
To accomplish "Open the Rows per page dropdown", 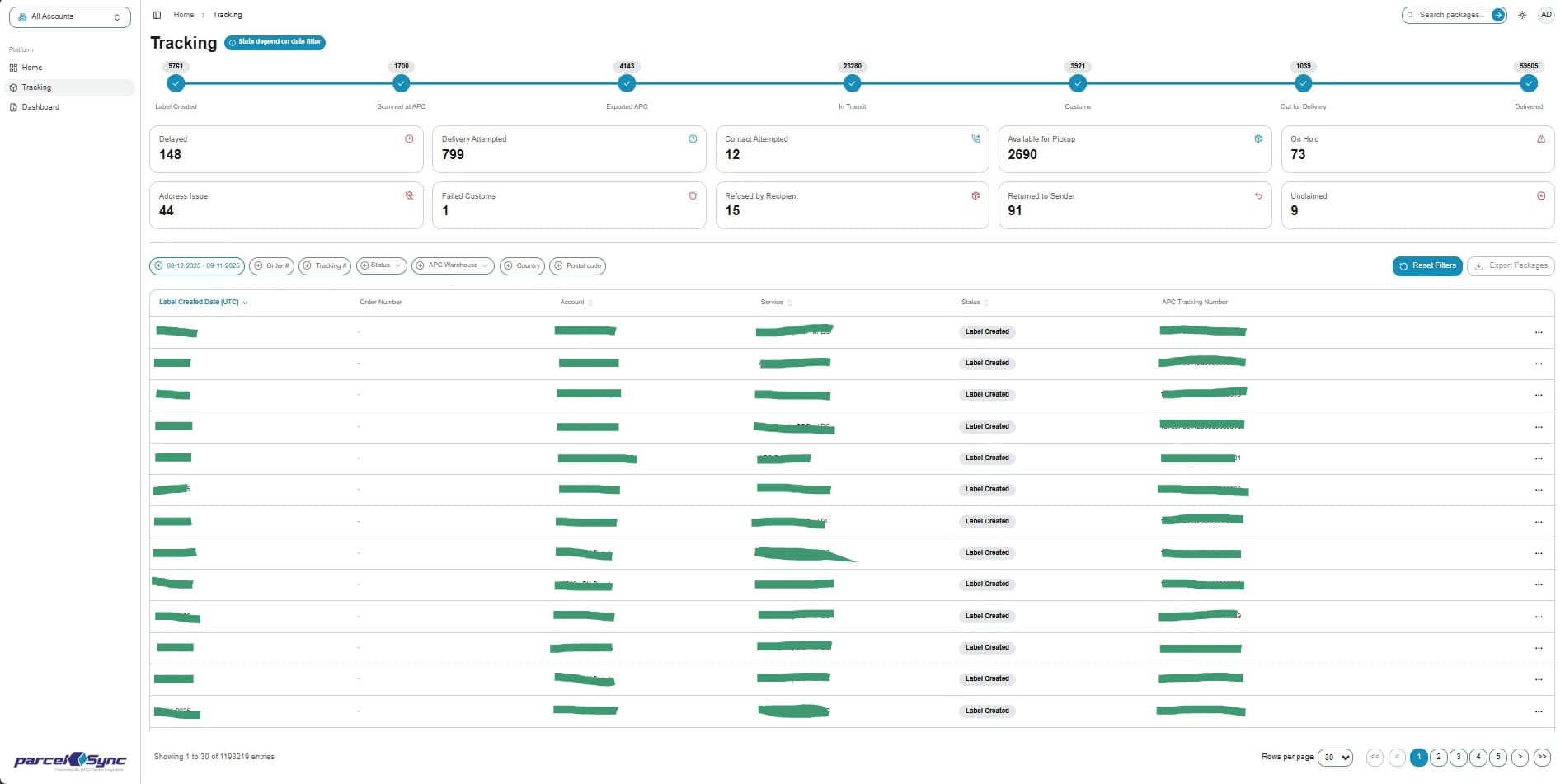I will point(1335,757).
